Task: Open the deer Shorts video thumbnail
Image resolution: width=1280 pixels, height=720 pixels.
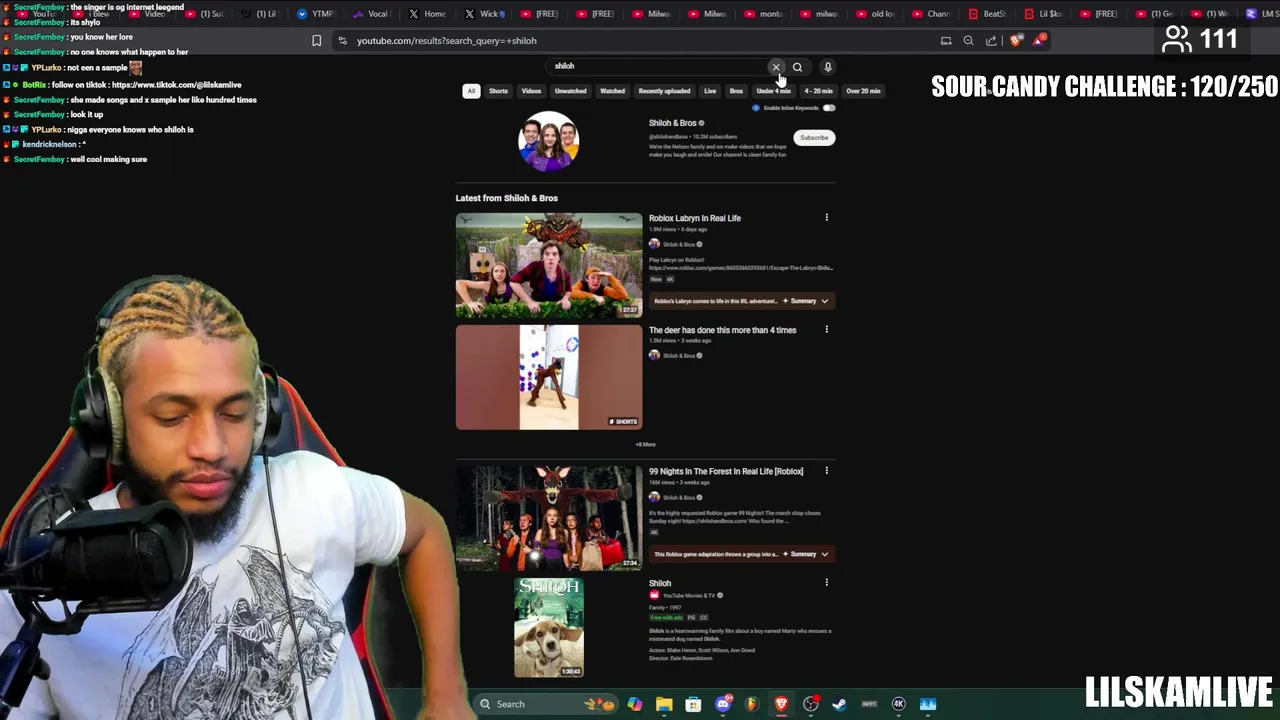Action: [549, 377]
